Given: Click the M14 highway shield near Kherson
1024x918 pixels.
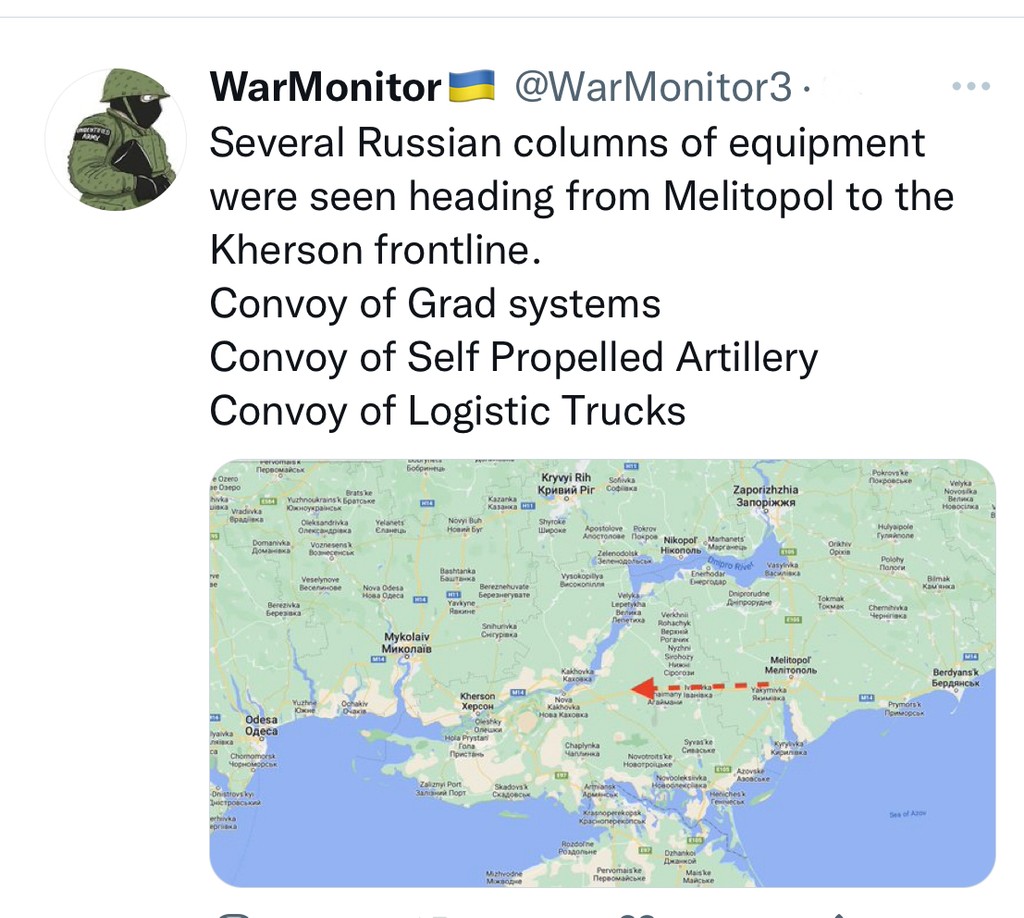Looking at the screenshot, I should coord(517,692).
